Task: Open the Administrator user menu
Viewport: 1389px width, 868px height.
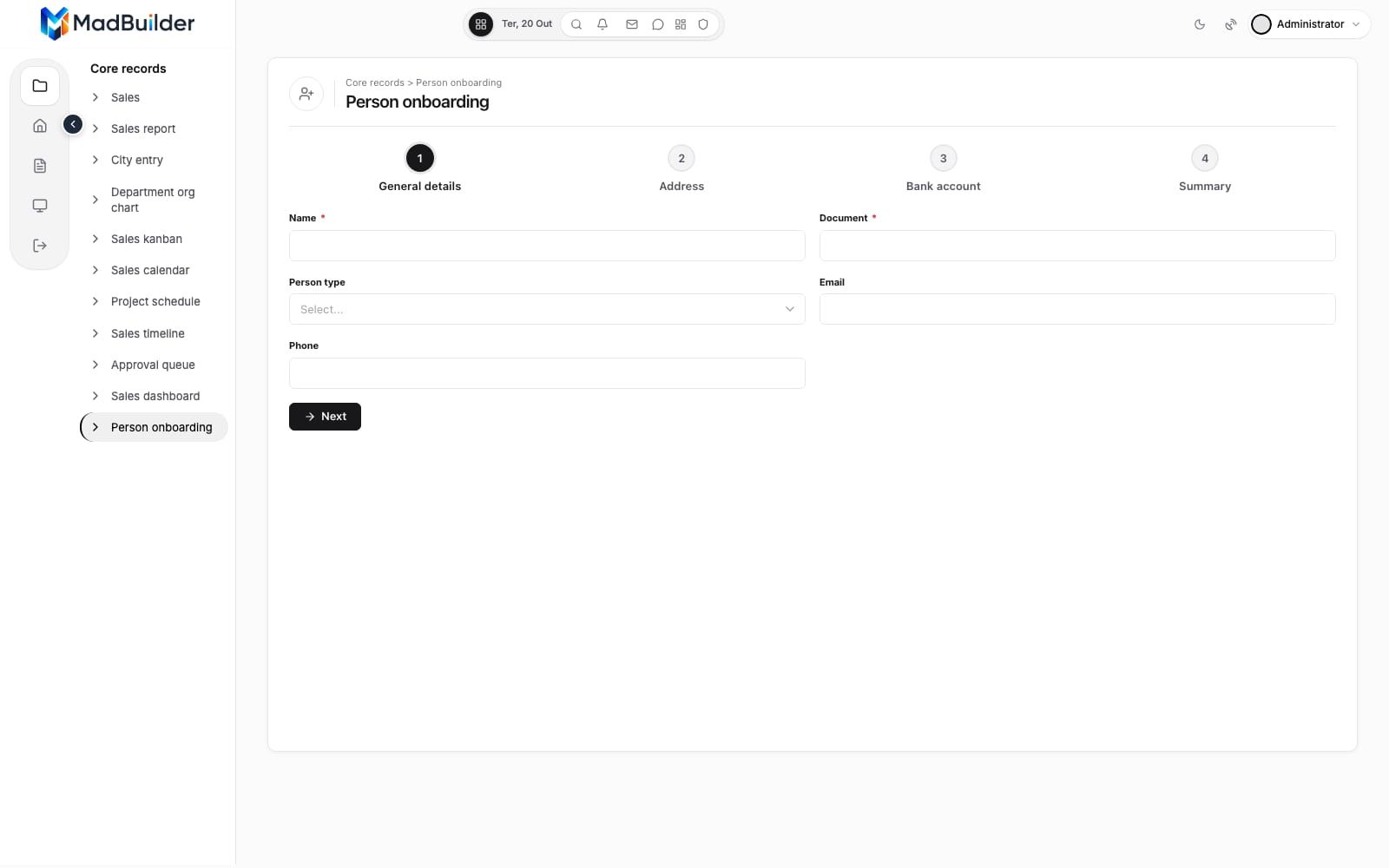Action: tap(1310, 24)
